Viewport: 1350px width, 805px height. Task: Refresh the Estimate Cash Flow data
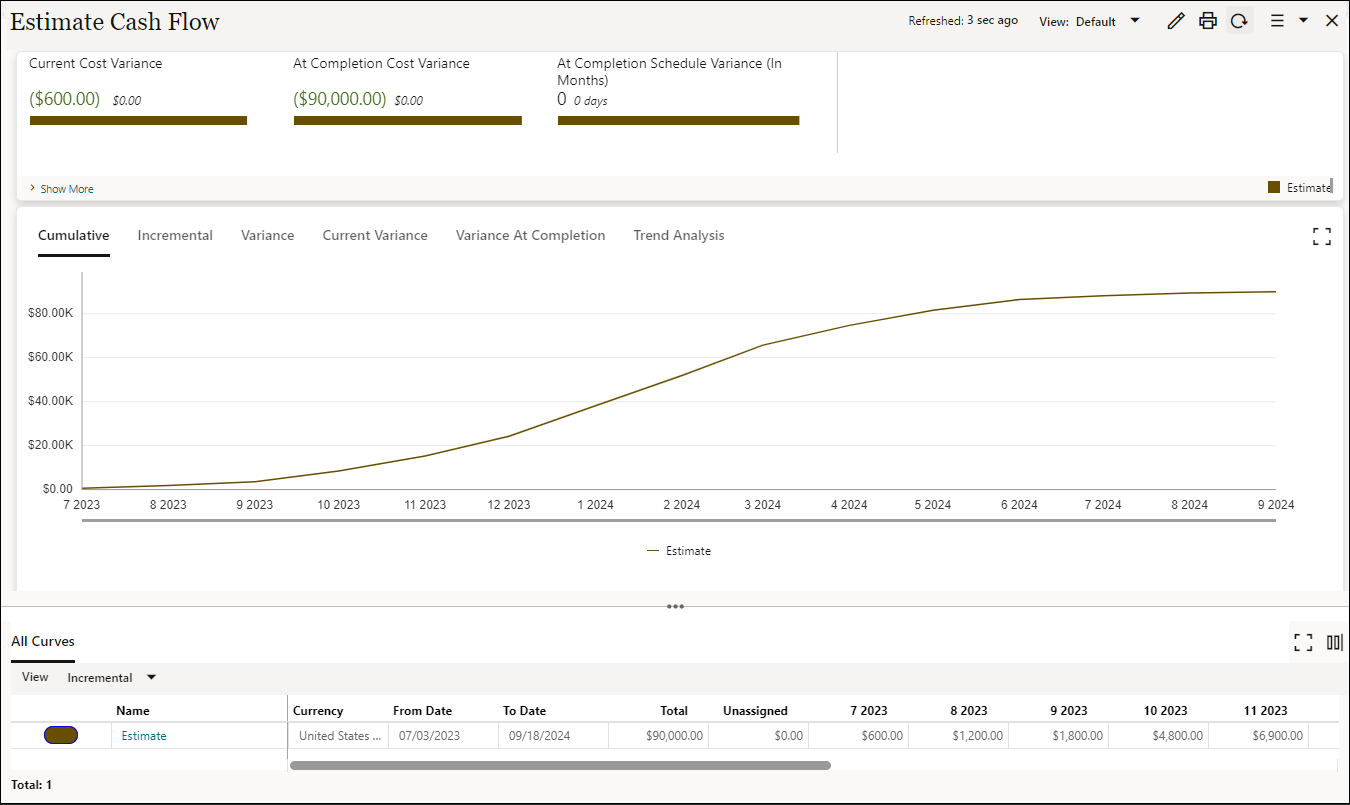[1239, 20]
